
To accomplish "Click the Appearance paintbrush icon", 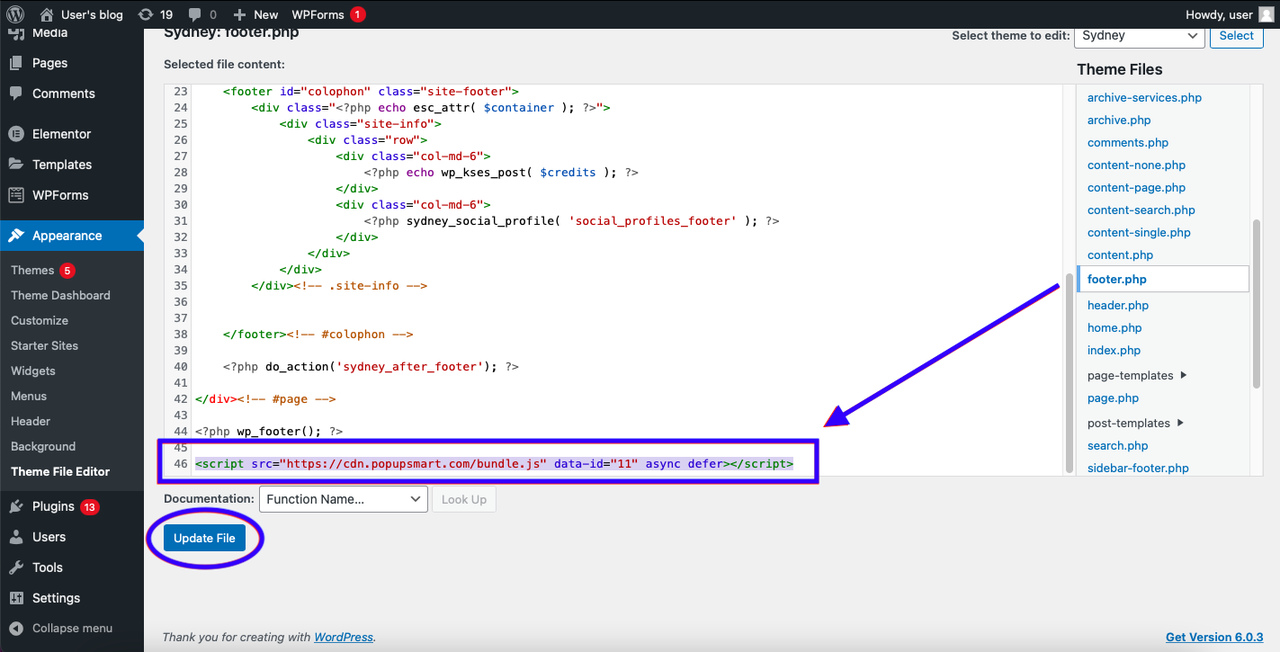I will click(16, 236).
